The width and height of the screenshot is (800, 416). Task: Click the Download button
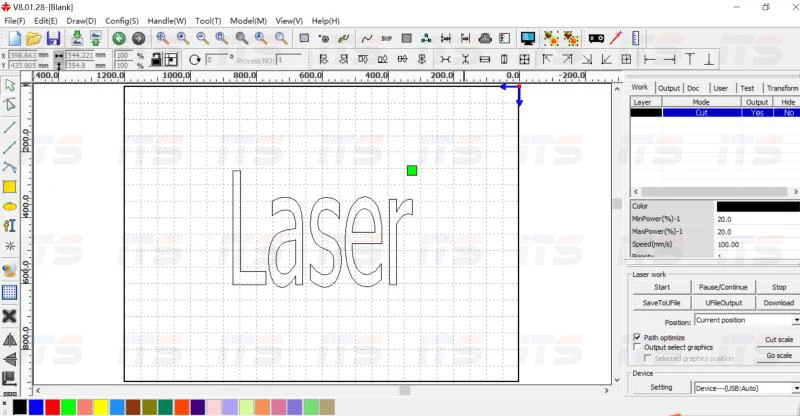(779, 303)
